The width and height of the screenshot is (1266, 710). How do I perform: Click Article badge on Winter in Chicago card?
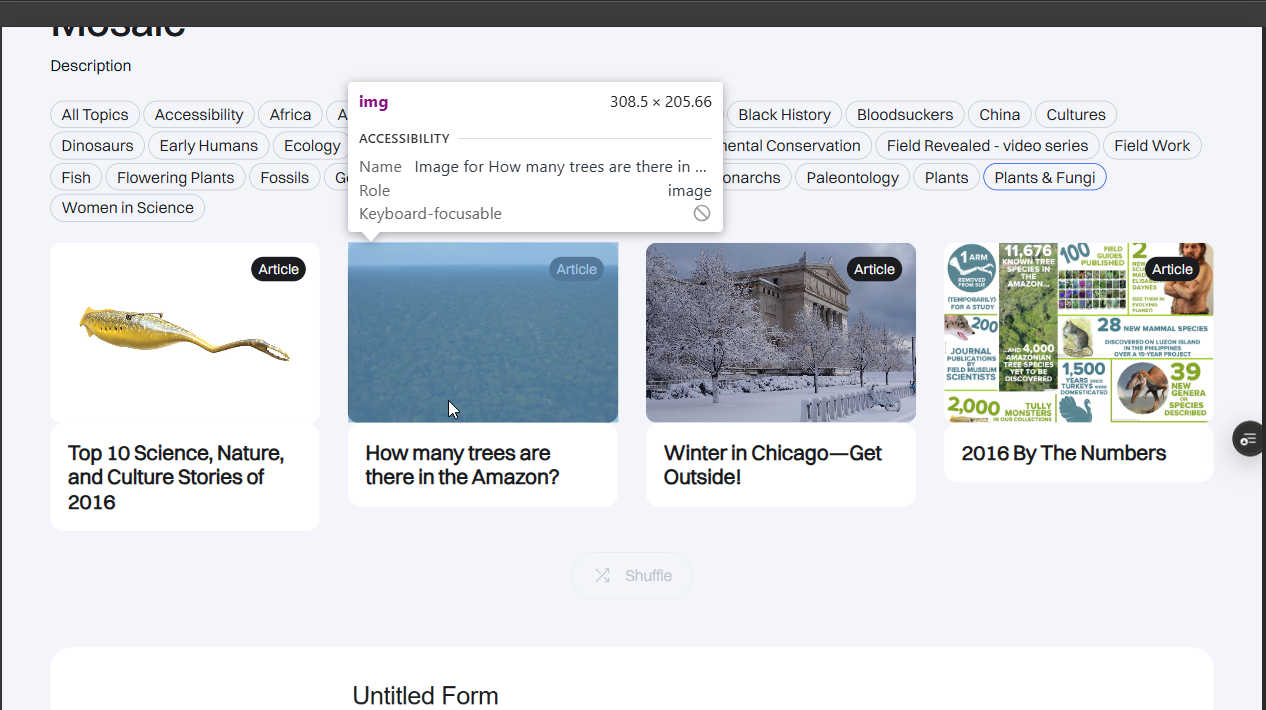874,269
